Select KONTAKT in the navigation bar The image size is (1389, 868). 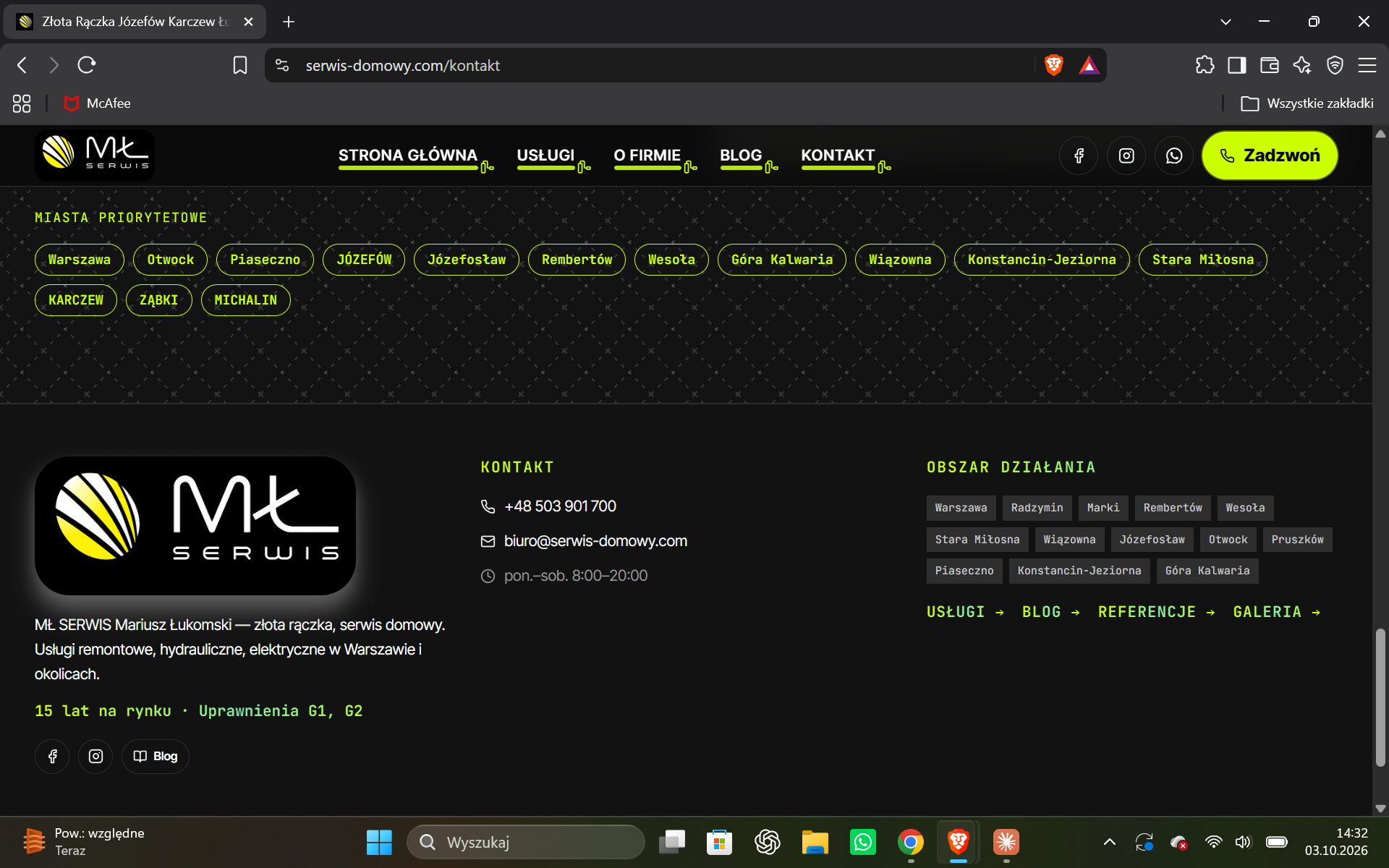(838, 156)
